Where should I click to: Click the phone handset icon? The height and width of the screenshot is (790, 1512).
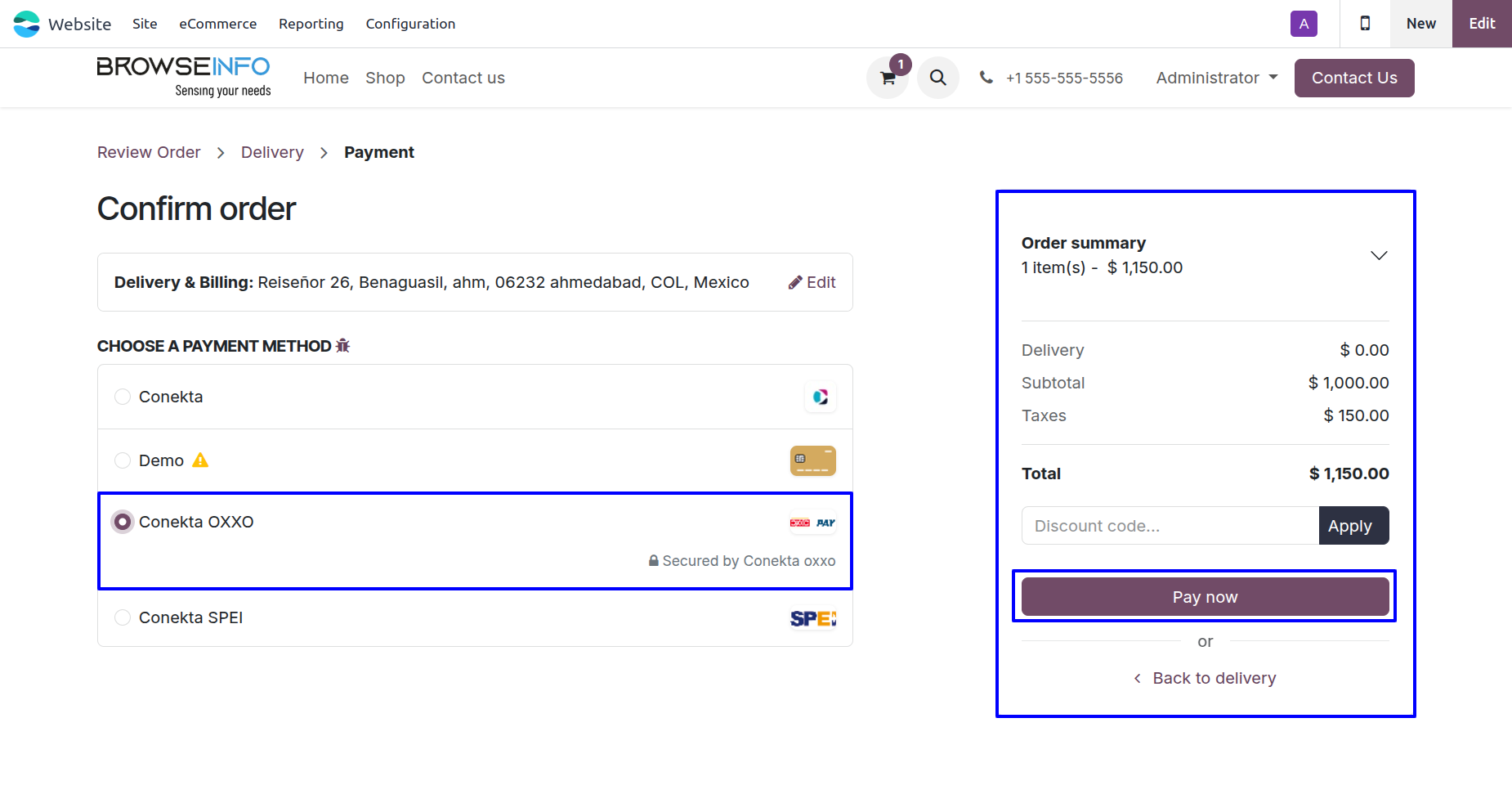986,78
